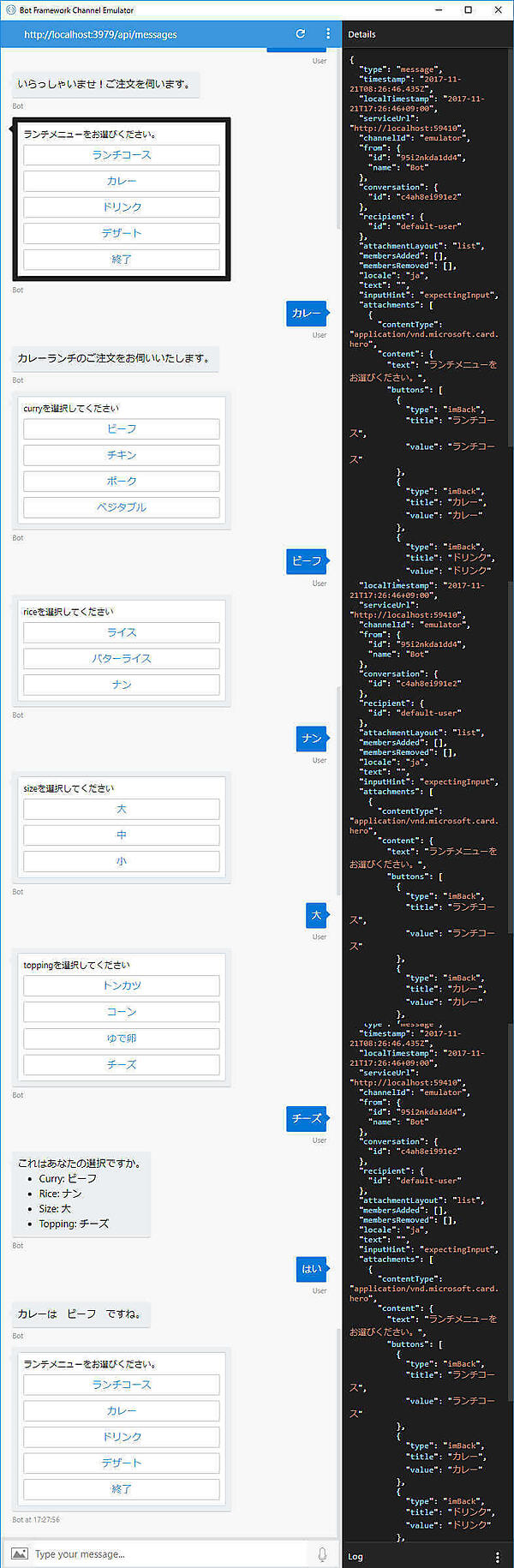Select the はい user message bubble
This screenshot has height=1568, width=514.
311,1269
